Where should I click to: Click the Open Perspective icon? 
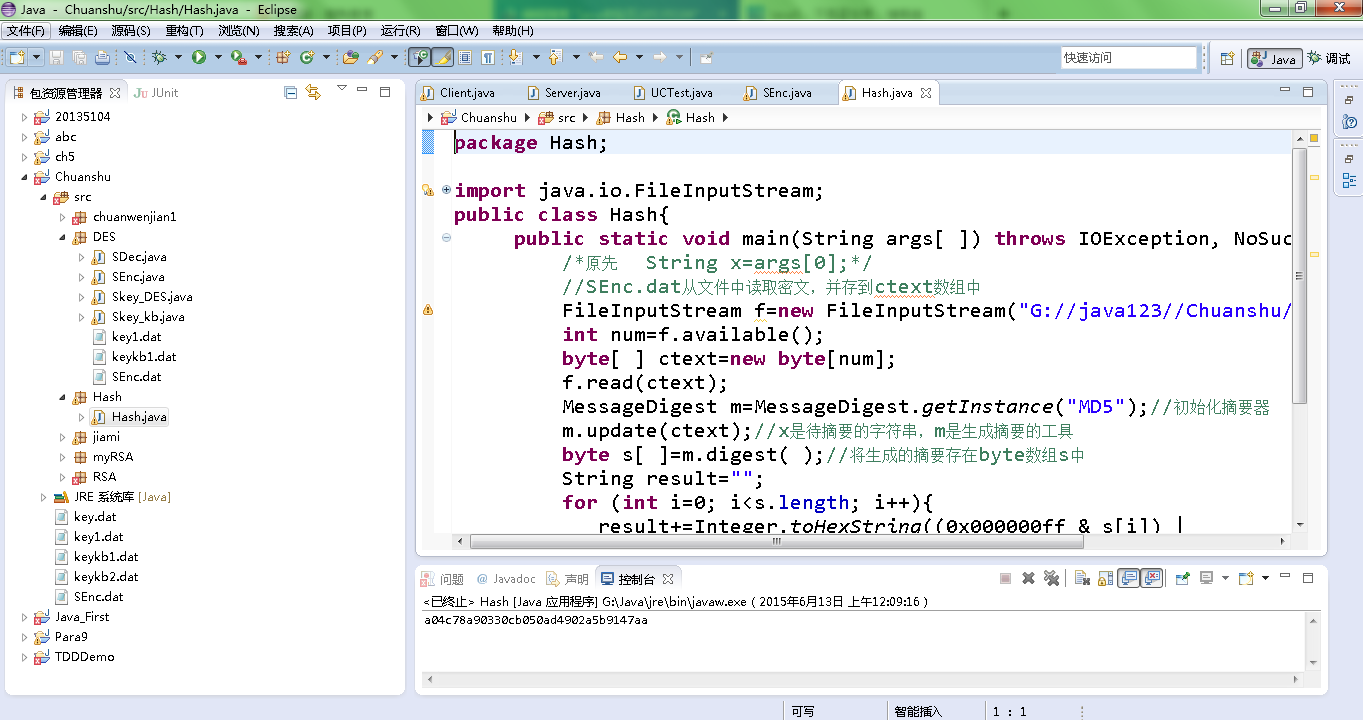[x=1227, y=58]
